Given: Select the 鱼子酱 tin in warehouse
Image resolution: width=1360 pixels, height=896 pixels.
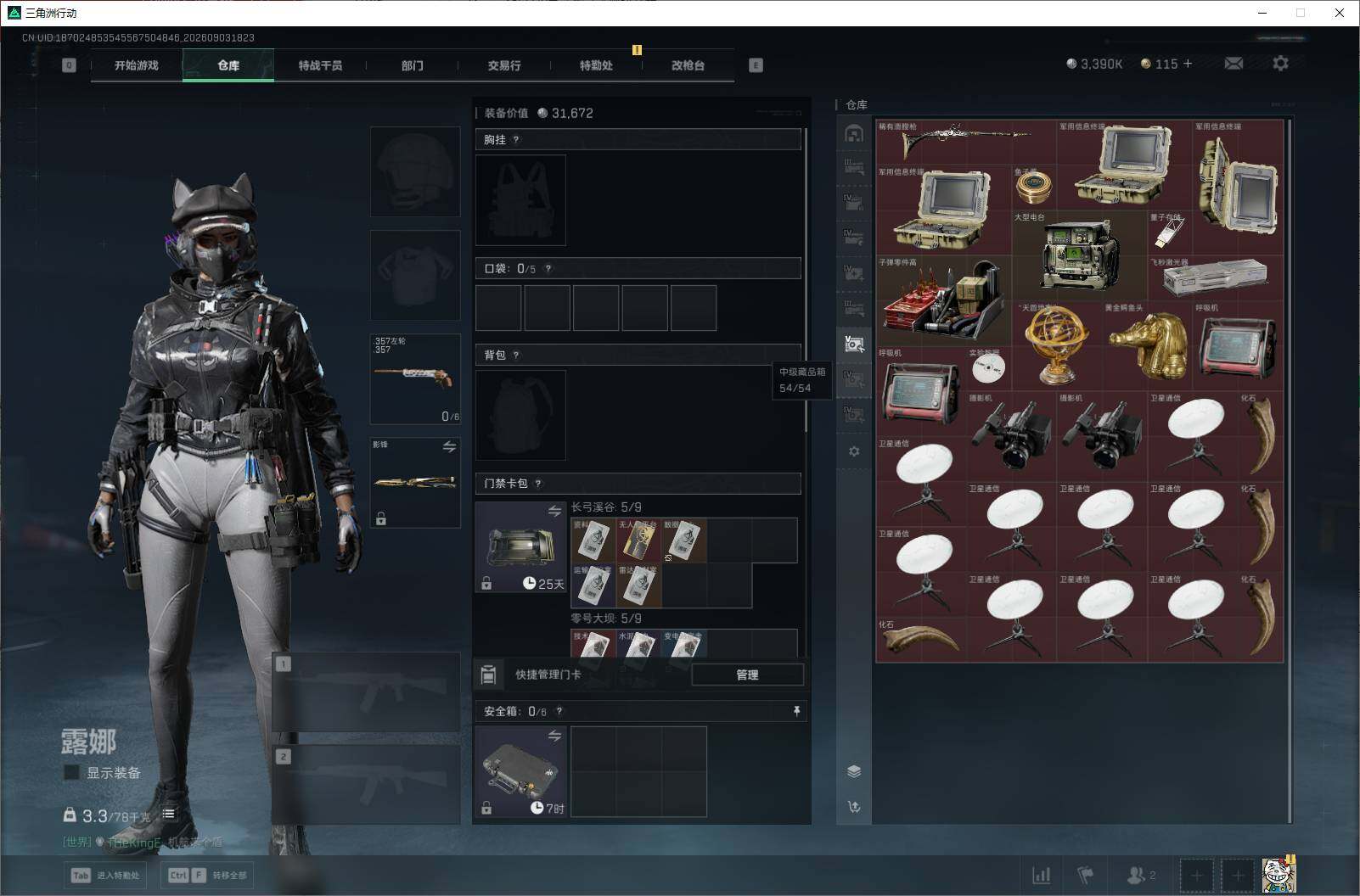Looking at the screenshot, I should click(x=1034, y=187).
